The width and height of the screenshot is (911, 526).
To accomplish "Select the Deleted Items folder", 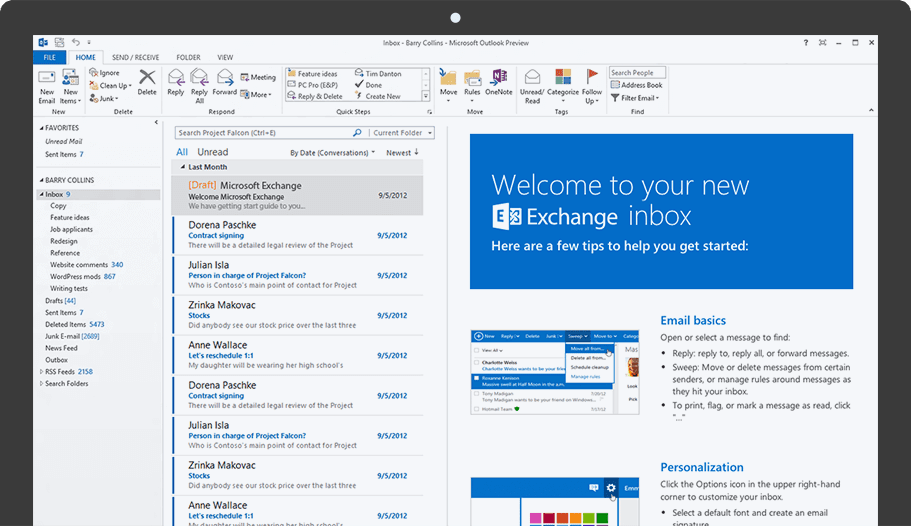I will (66, 324).
